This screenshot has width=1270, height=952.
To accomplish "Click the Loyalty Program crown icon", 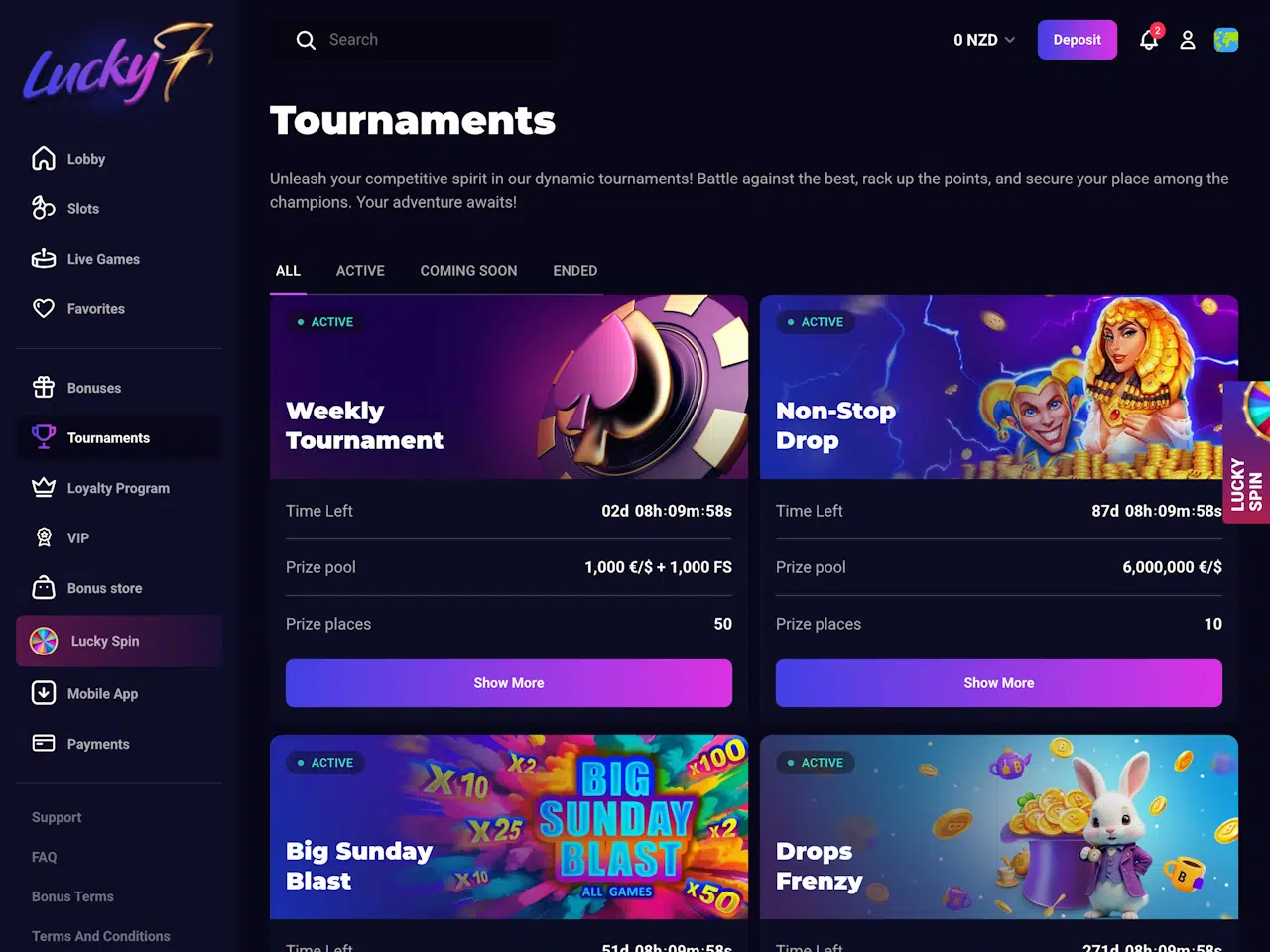I will pyautogui.click(x=44, y=488).
